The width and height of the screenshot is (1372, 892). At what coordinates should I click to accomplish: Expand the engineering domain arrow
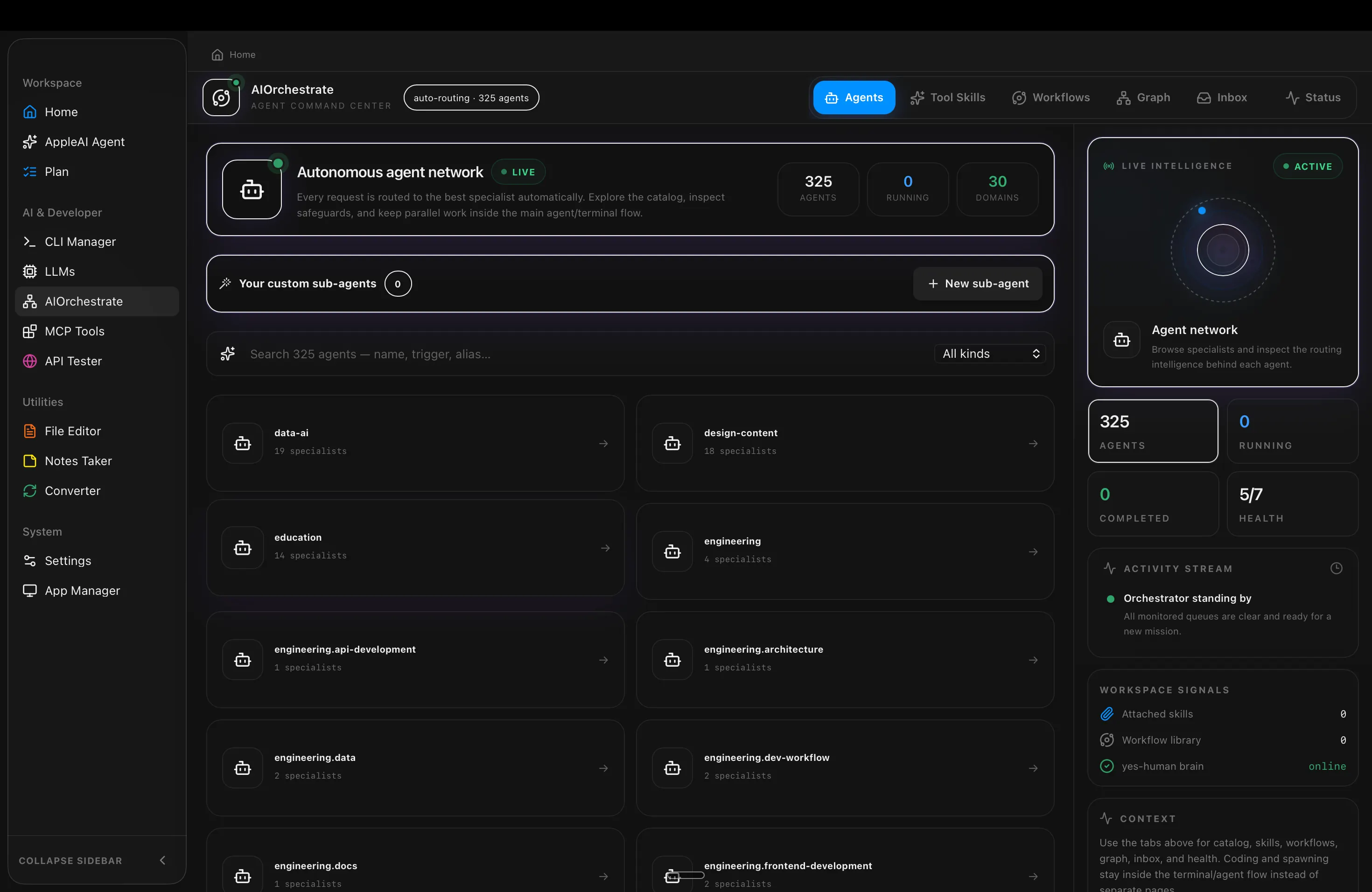click(x=1033, y=551)
